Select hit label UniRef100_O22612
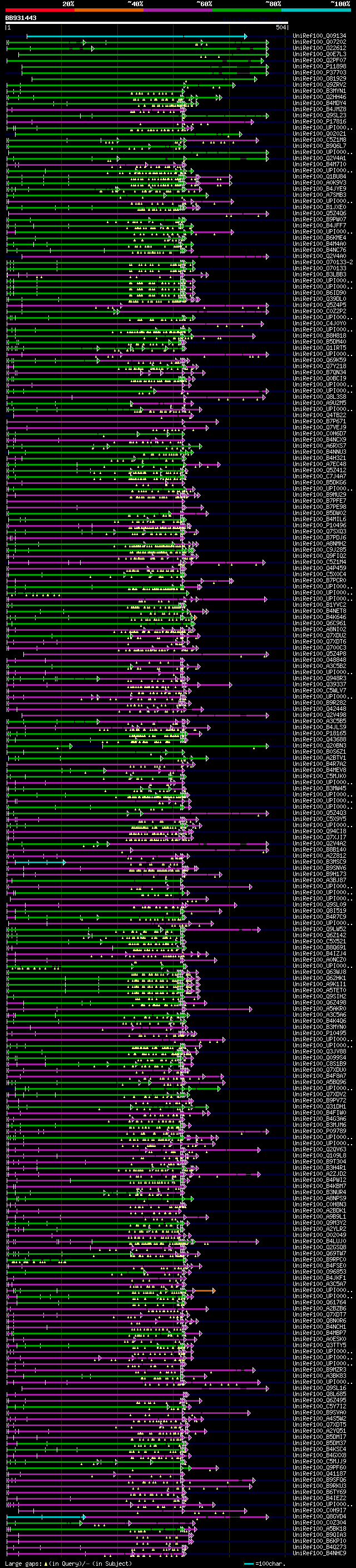The height and width of the screenshot is (1568, 356). click(x=319, y=48)
